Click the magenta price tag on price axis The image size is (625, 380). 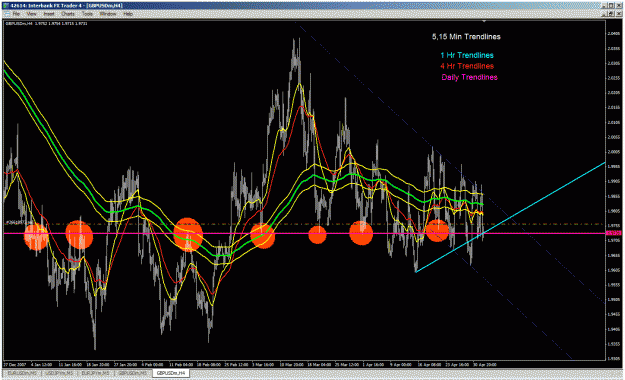[613, 233]
